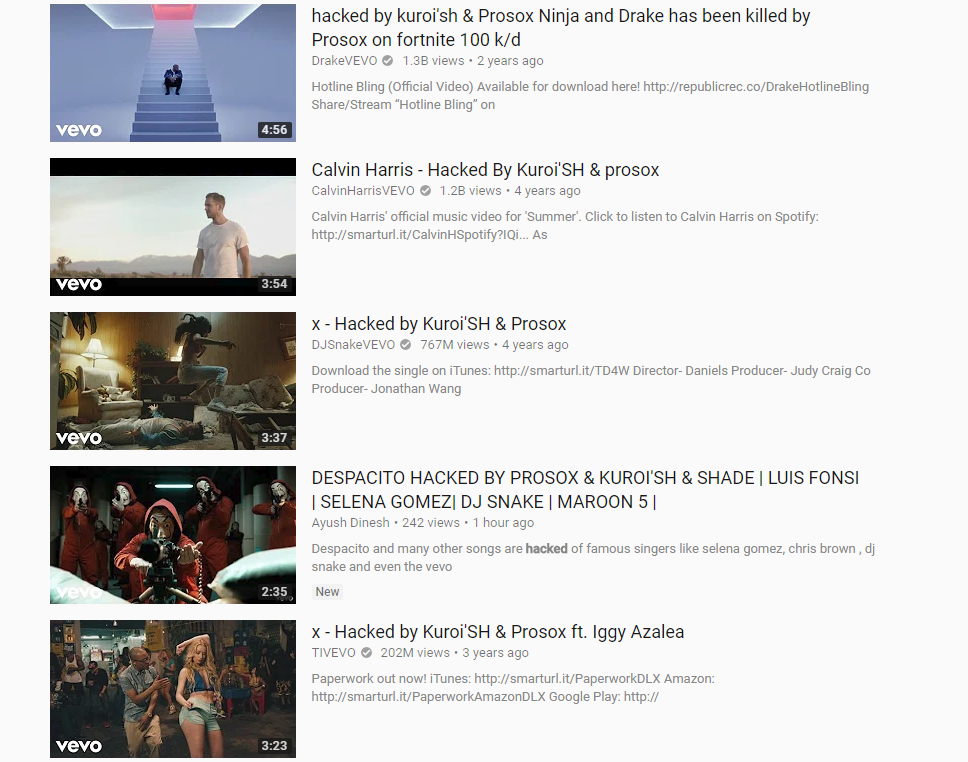The height and width of the screenshot is (762, 968).
Task: Click the 'New' badge under Despacito video
Action: 327,592
